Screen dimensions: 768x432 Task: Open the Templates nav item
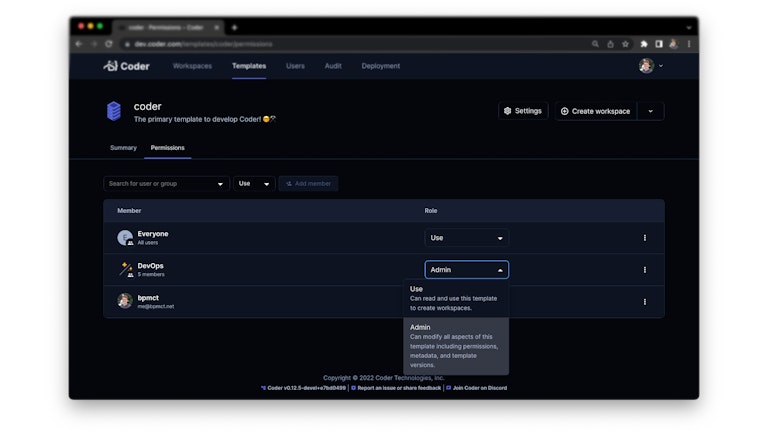point(249,66)
